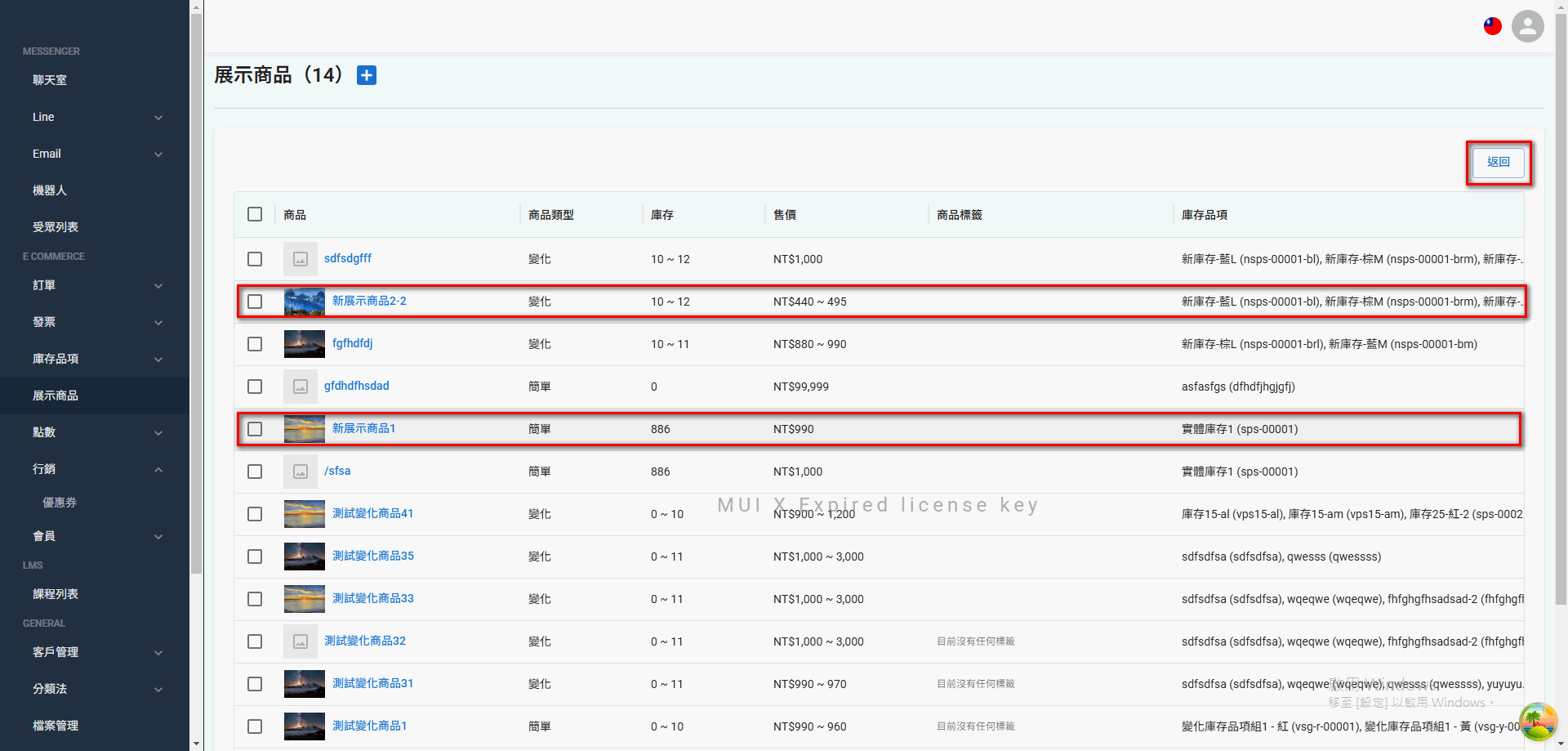Image resolution: width=1568 pixels, height=751 pixels.
Task: Sort by the 售價 column header
Action: 785,215
